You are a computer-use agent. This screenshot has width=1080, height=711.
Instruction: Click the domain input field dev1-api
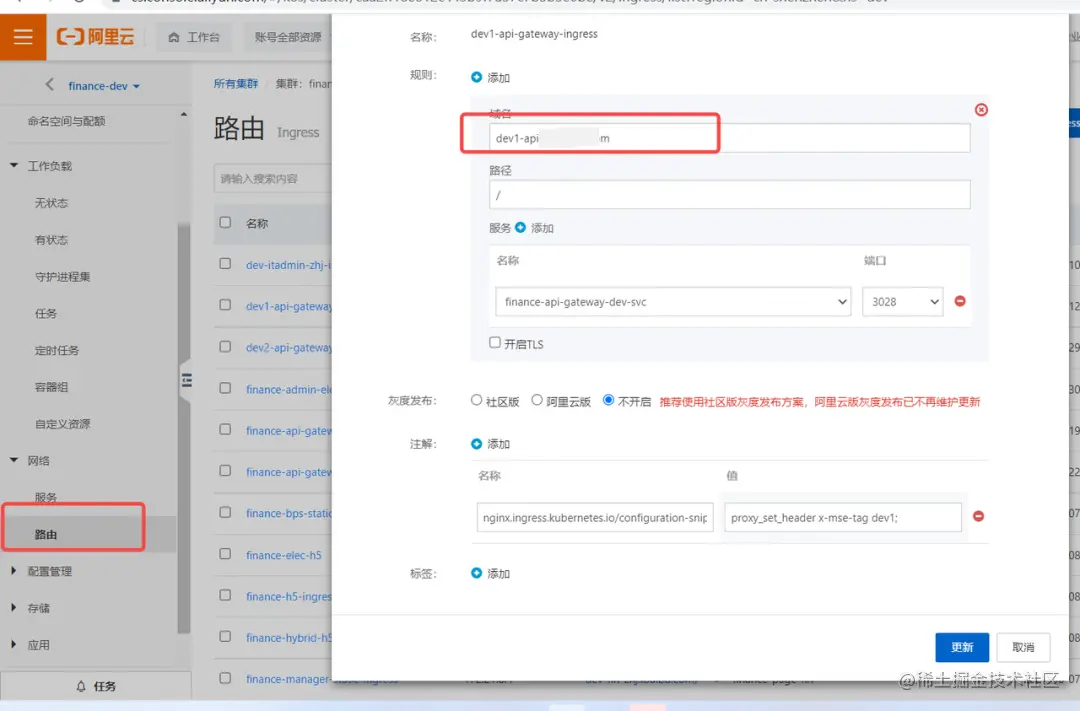pyautogui.click(x=729, y=138)
